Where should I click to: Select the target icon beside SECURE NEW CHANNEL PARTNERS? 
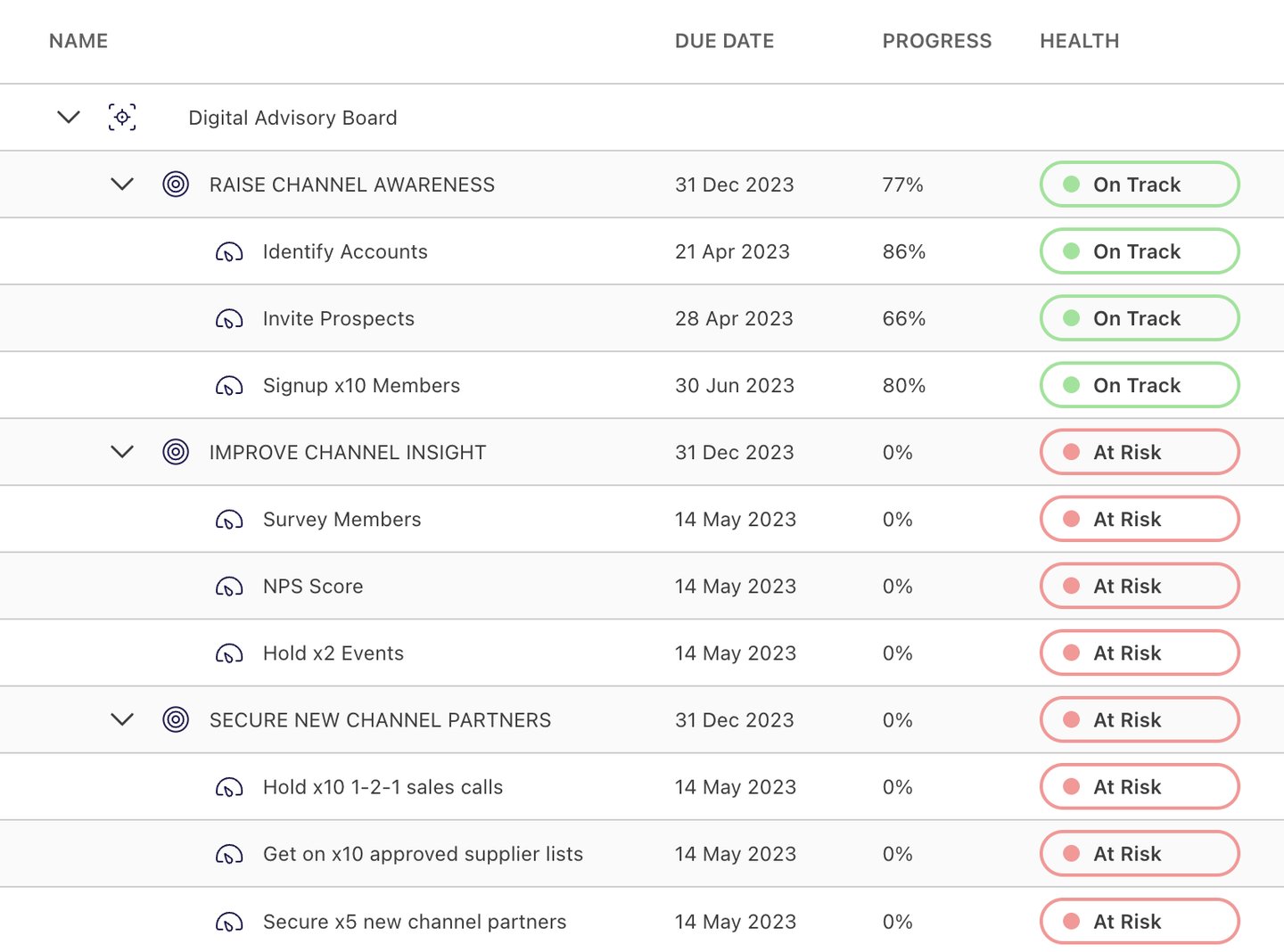pyautogui.click(x=176, y=719)
